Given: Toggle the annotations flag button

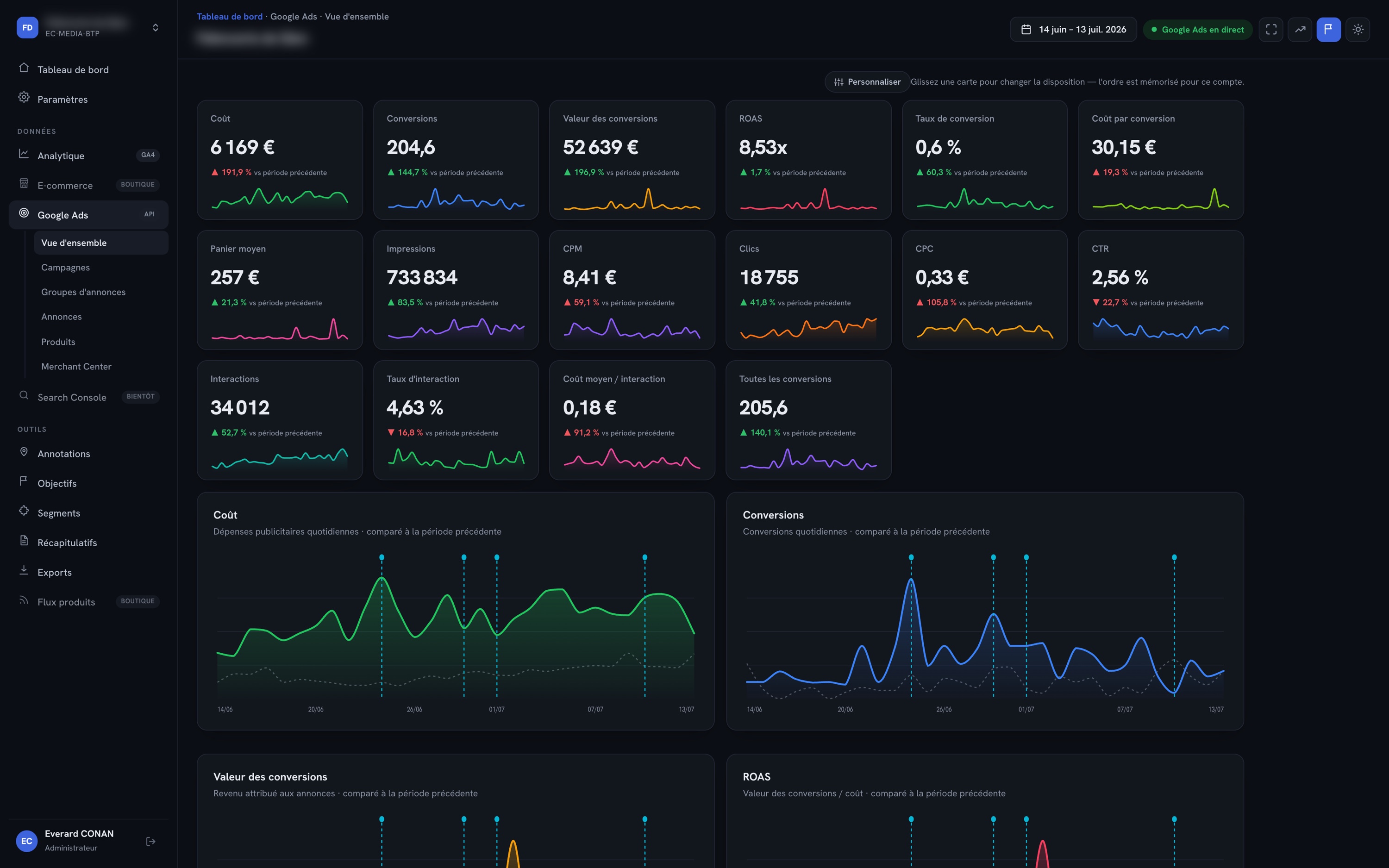Looking at the screenshot, I should 1328,29.
